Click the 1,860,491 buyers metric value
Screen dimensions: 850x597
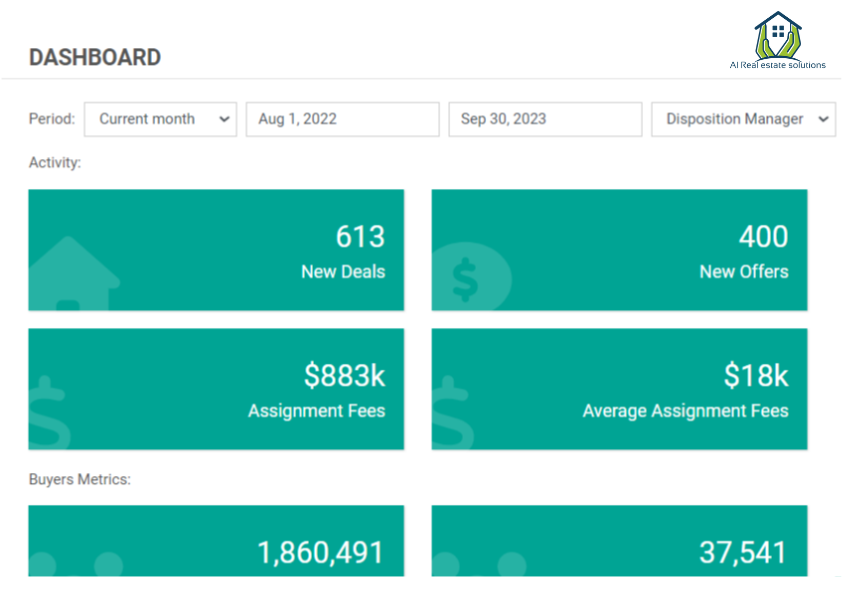click(320, 553)
